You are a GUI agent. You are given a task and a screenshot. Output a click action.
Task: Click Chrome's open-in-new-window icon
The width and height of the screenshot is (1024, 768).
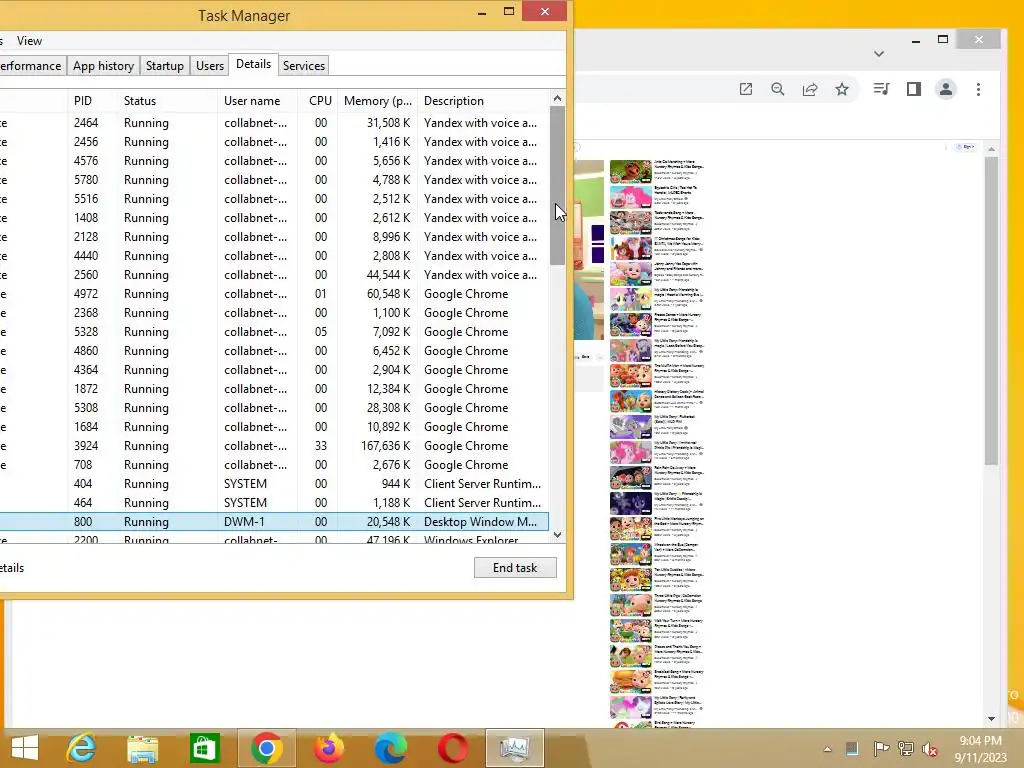(746, 89)
